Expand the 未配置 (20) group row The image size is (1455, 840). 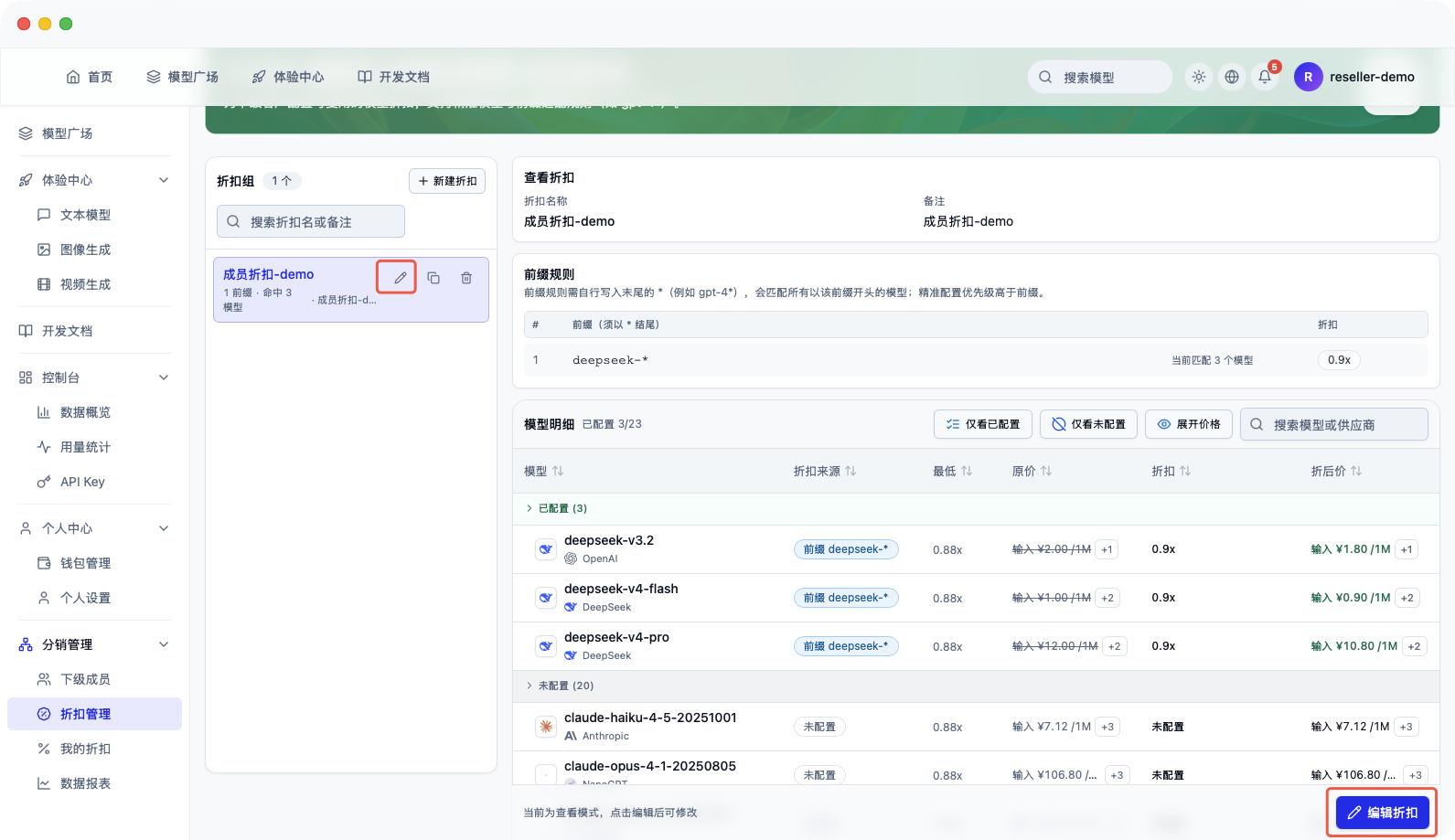pos(976,686)
